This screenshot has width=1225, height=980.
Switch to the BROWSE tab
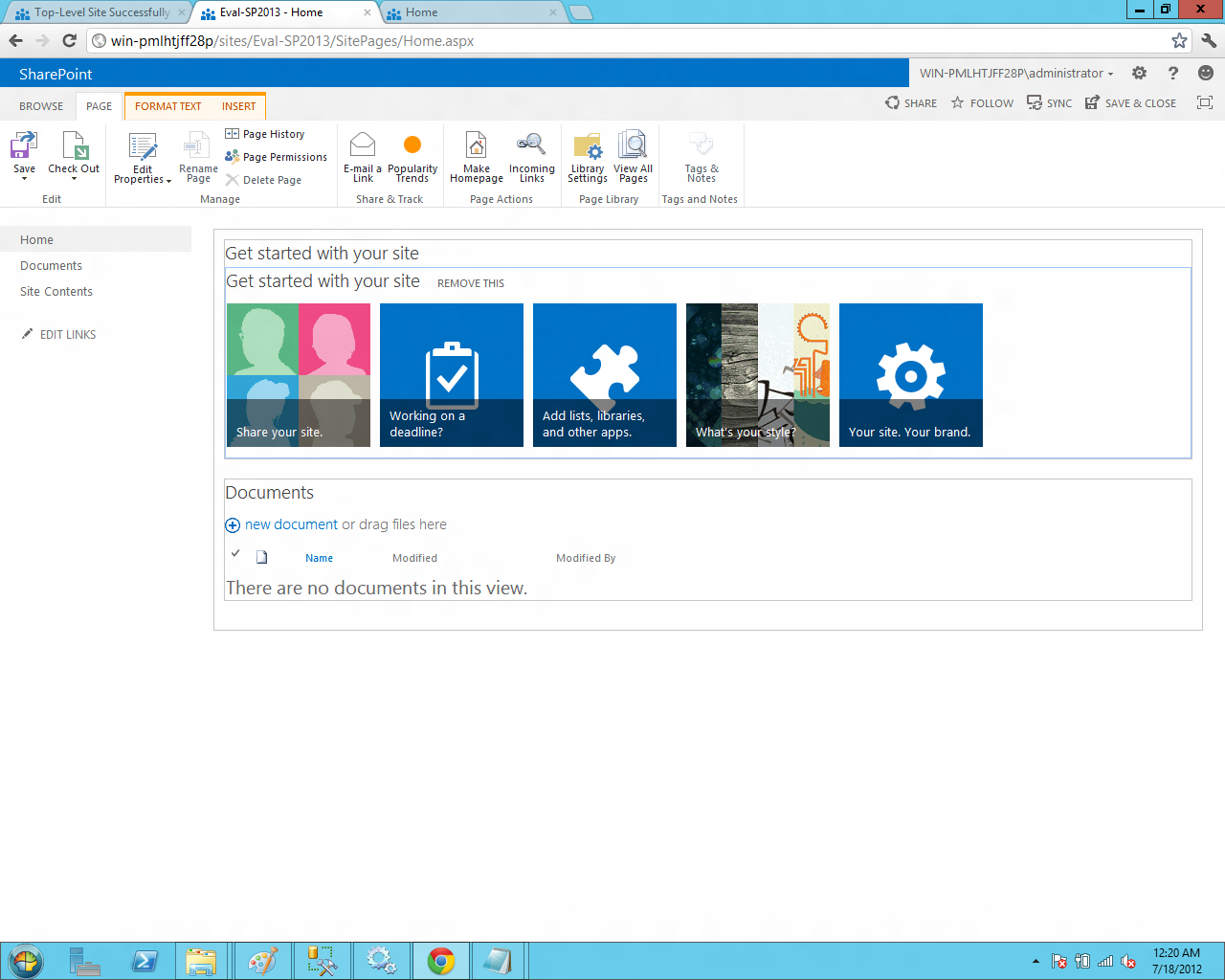(40, 105)
